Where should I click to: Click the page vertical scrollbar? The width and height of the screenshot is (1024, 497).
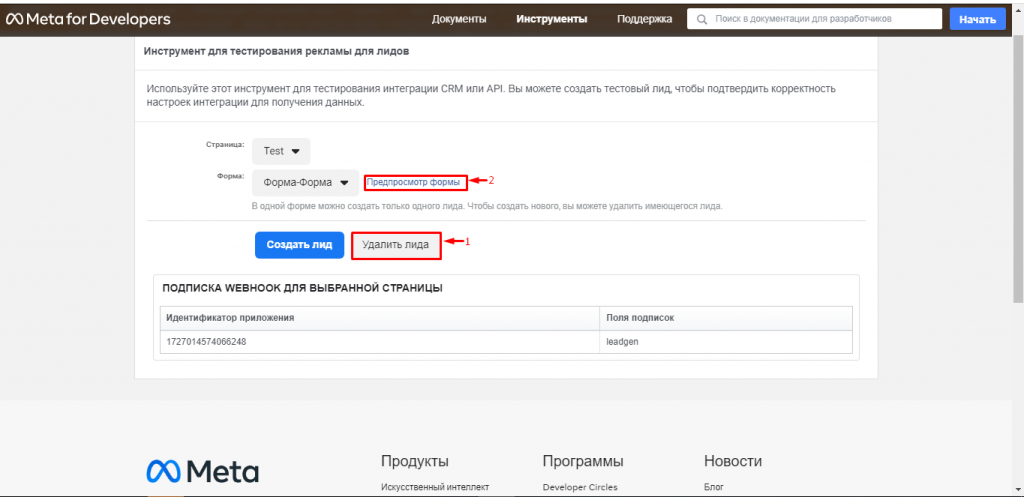click(x=1018, y=170)
